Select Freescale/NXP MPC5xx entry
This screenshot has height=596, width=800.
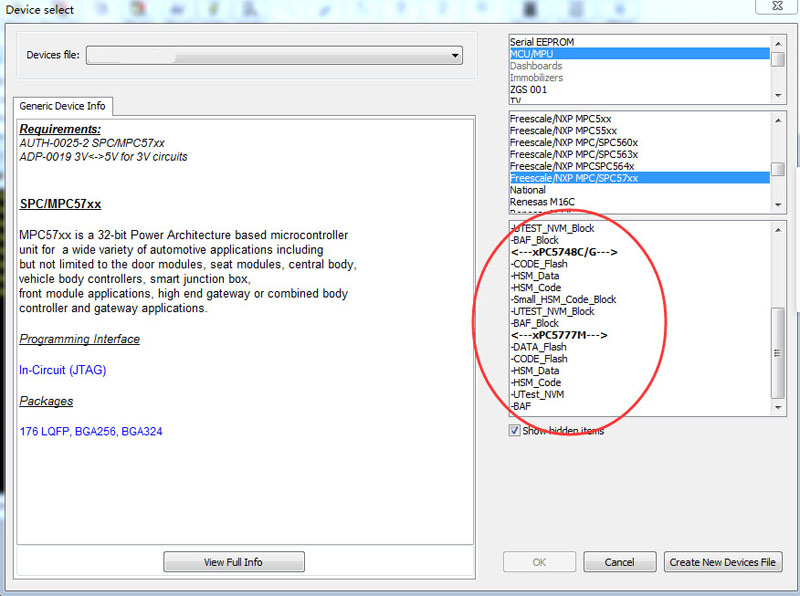coord(640,118)
